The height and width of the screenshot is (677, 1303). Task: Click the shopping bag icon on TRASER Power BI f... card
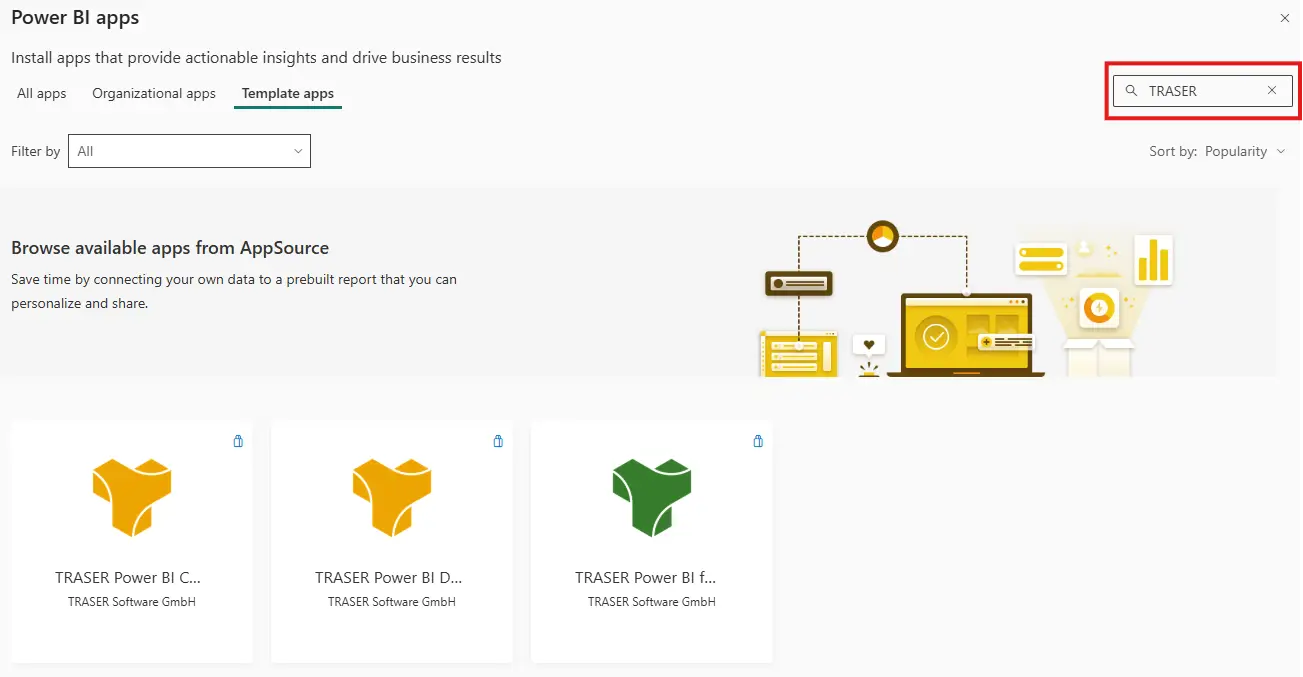pyautogui.click(x=758, y=441)
